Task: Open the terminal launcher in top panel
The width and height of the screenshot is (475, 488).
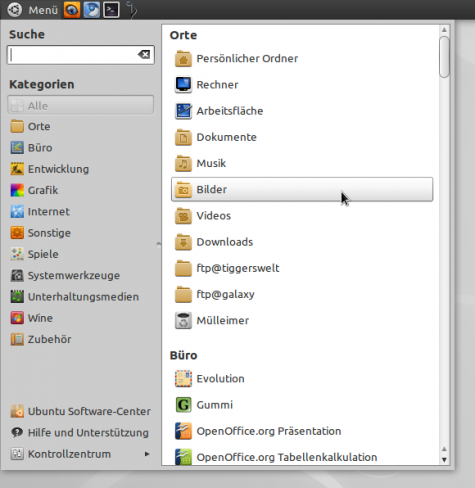Action: pos(111,10)
